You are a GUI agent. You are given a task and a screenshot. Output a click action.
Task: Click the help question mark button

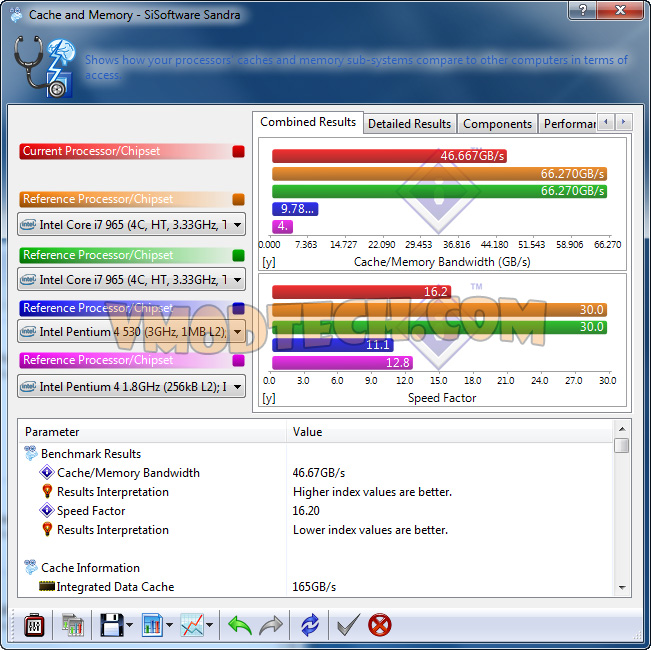tap(583, 10)
